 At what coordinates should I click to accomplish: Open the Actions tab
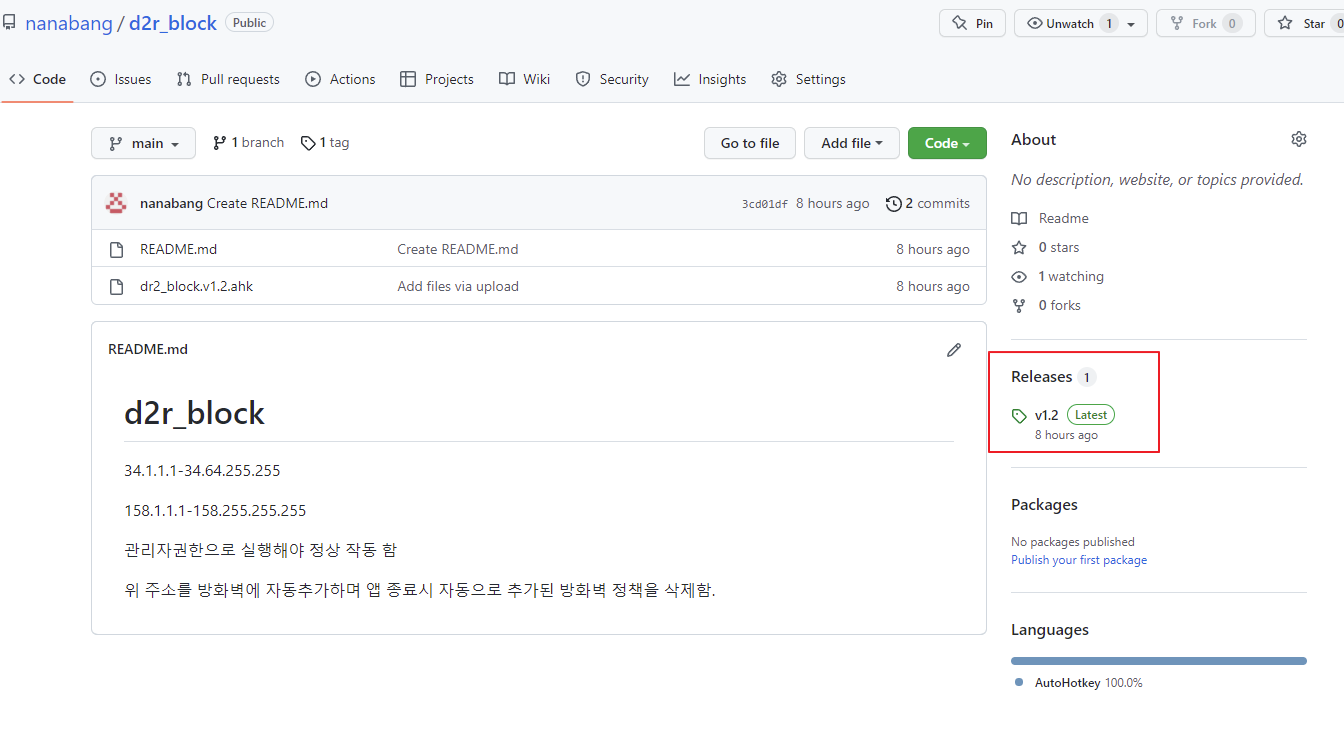(340, 79)
